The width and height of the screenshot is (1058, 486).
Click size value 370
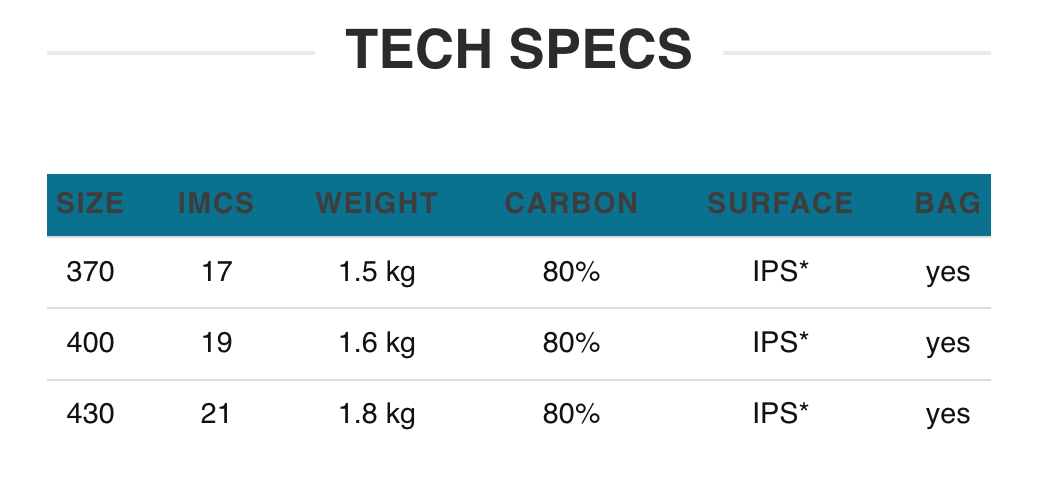tap(90, 272)
